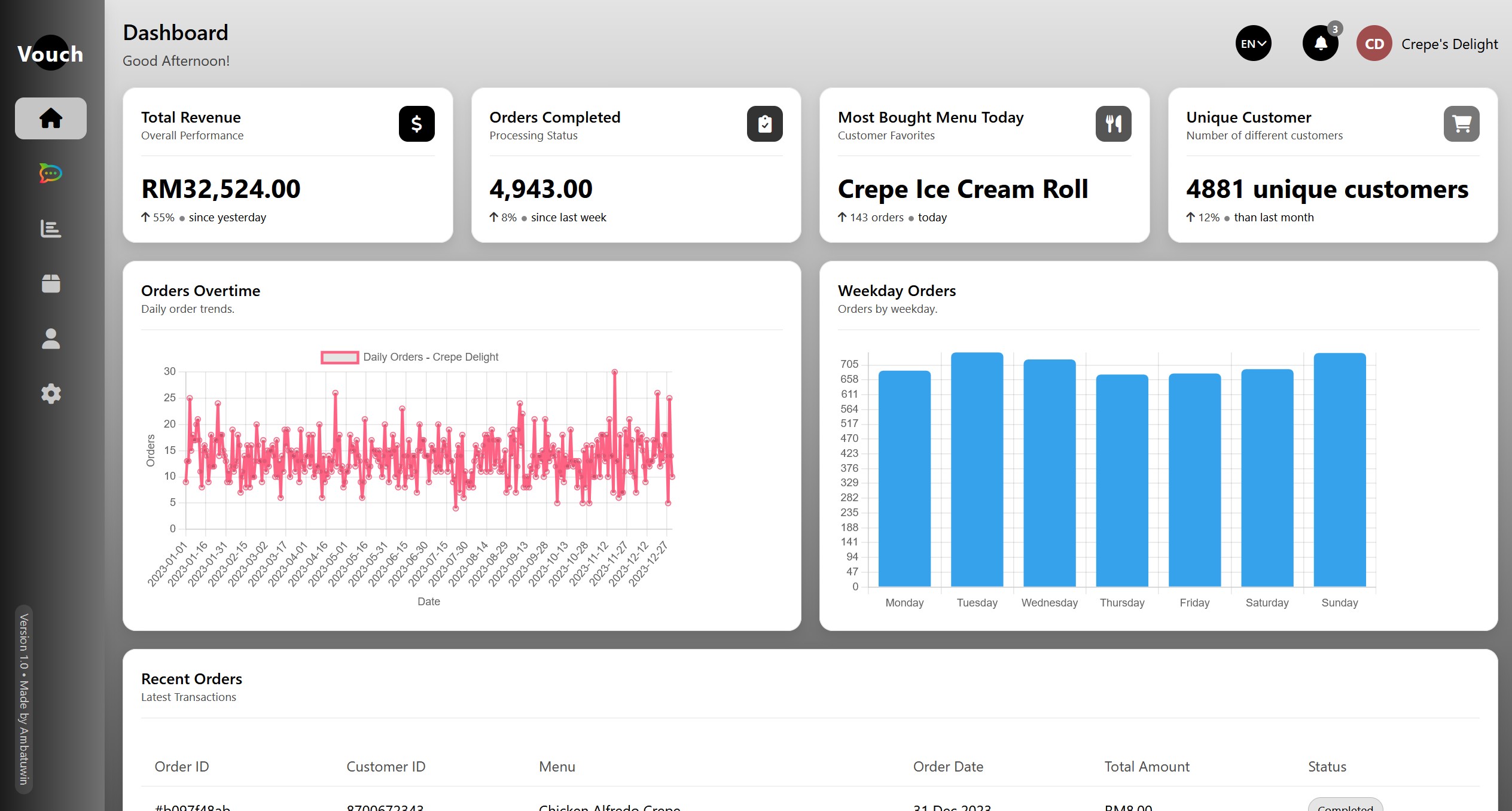Click the Order Date column header

pyautogui.click(x=948, y=767)
